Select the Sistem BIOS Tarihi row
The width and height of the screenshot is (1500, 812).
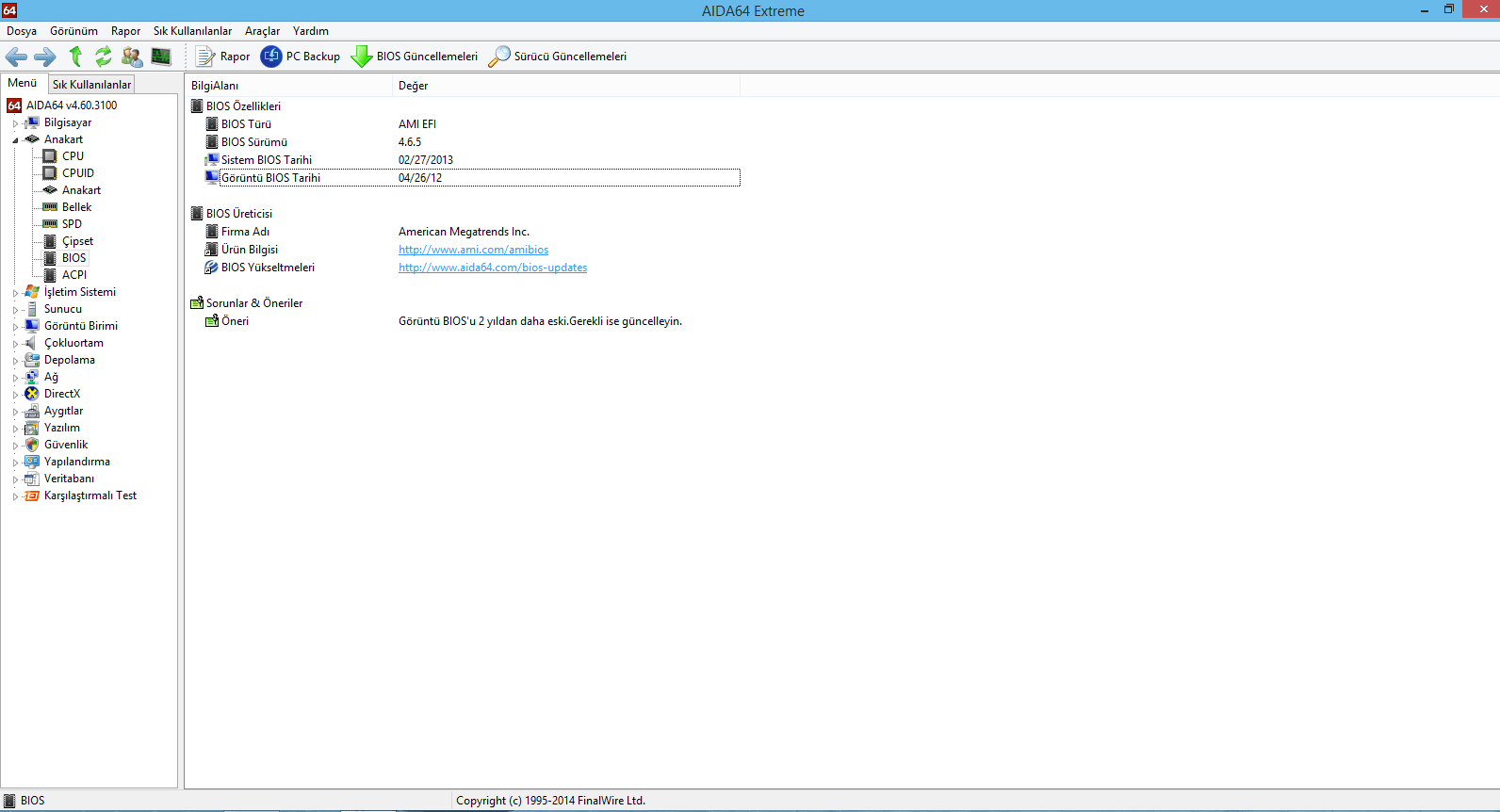click(x=472, y=160)
